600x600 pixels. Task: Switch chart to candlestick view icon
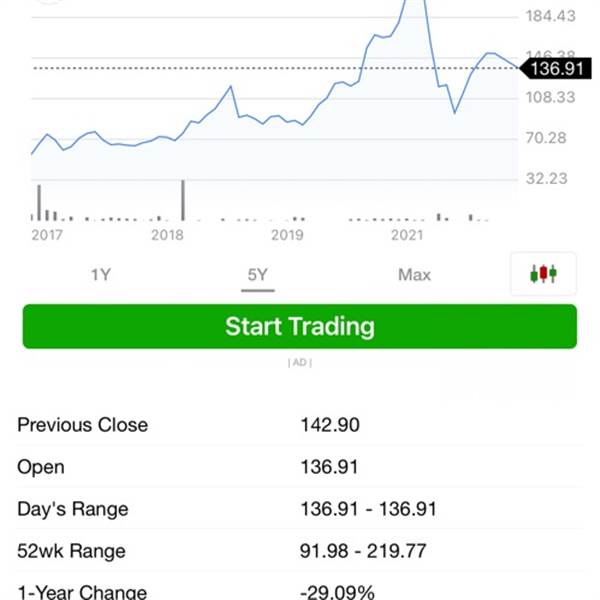coord(543,274)
